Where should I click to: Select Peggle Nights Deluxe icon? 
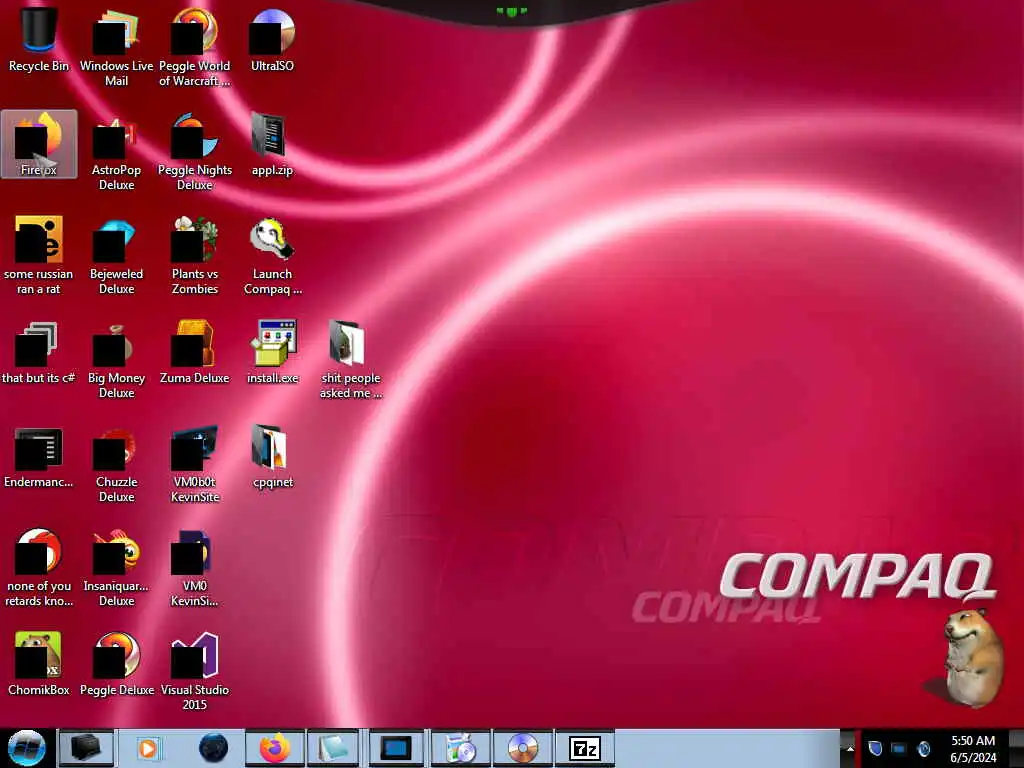pos(195,152)
